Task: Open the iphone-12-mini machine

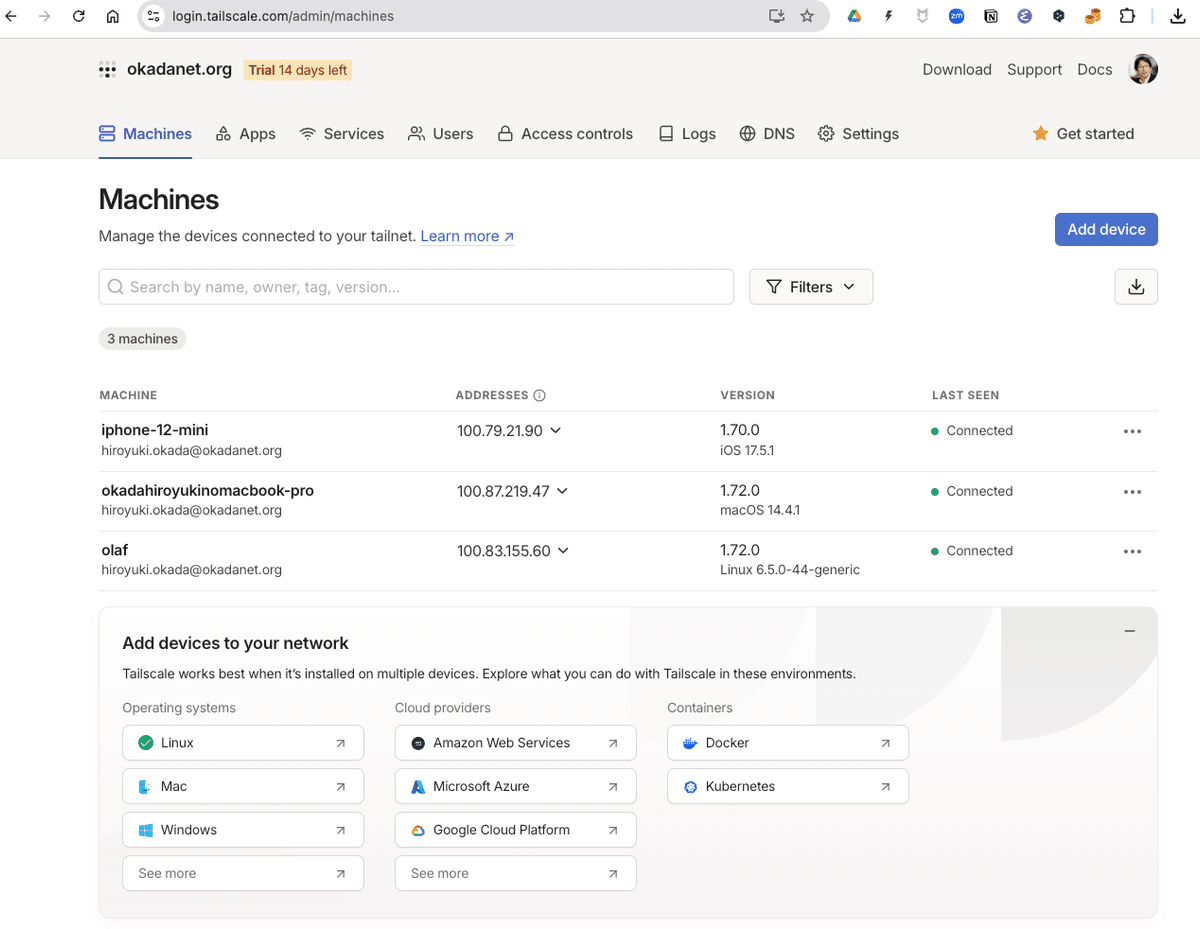Action: [155, 430]
